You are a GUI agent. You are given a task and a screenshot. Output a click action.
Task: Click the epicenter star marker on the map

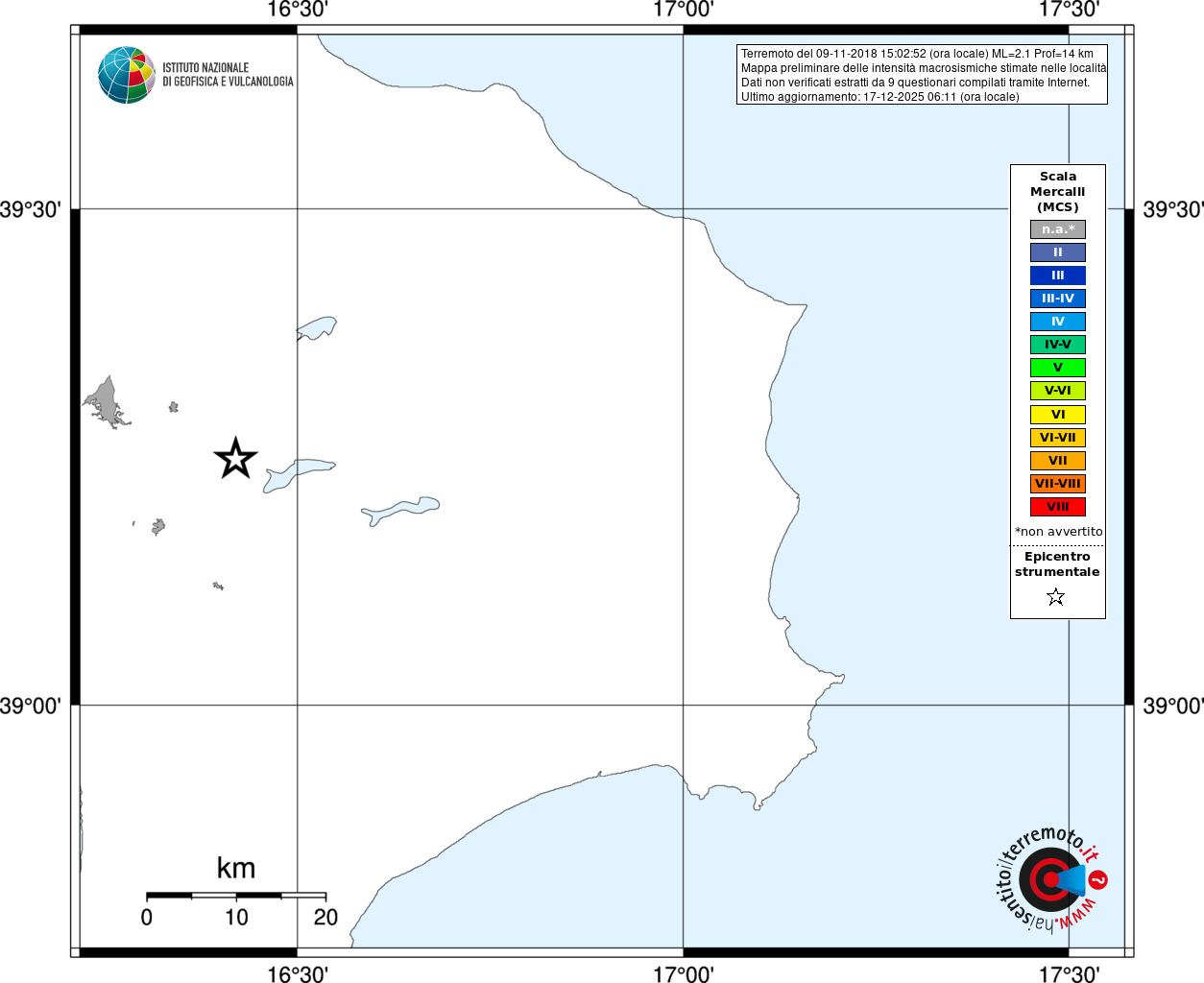tap(235, 458)
